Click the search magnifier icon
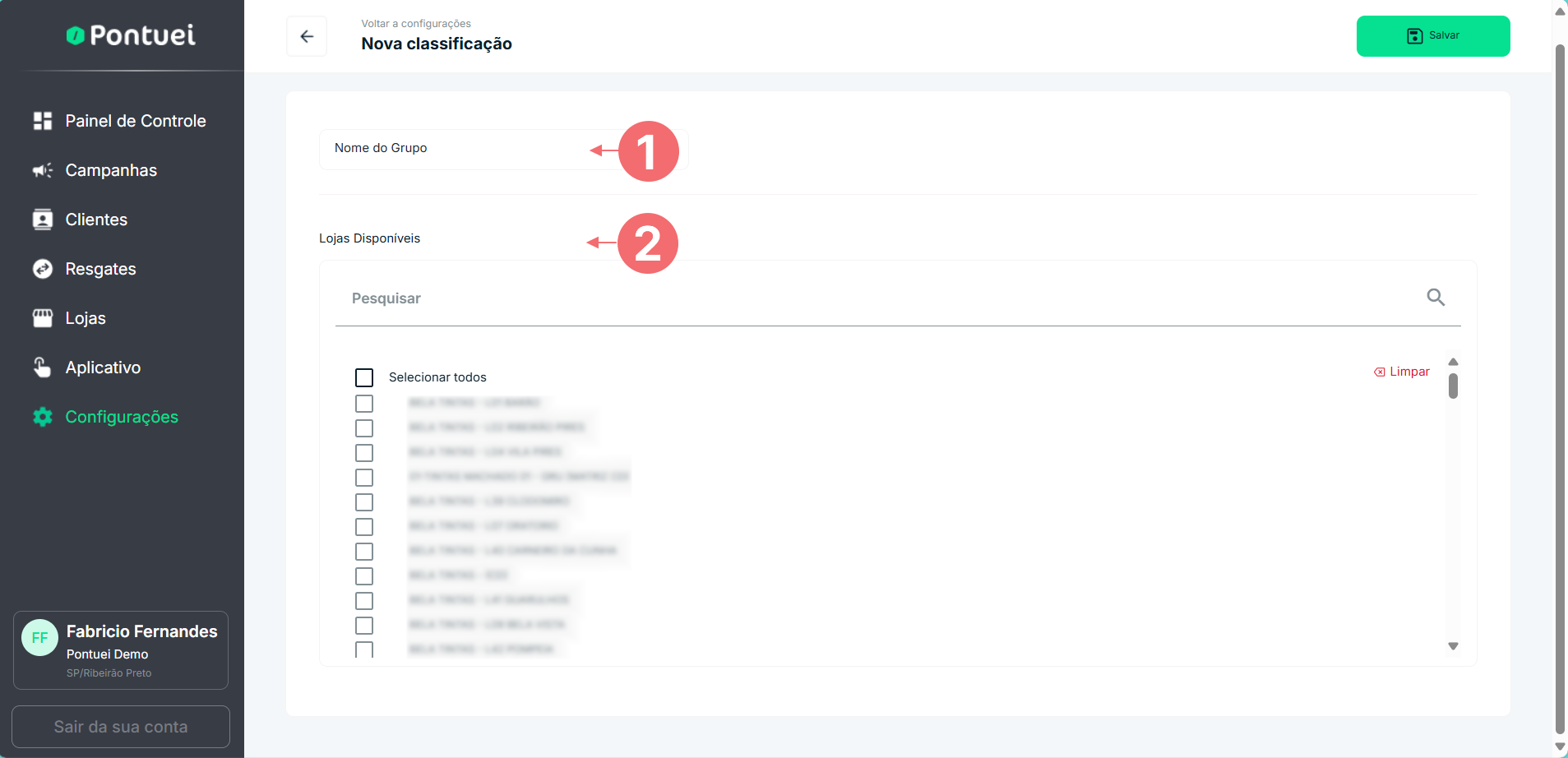 coord(1436,298)
